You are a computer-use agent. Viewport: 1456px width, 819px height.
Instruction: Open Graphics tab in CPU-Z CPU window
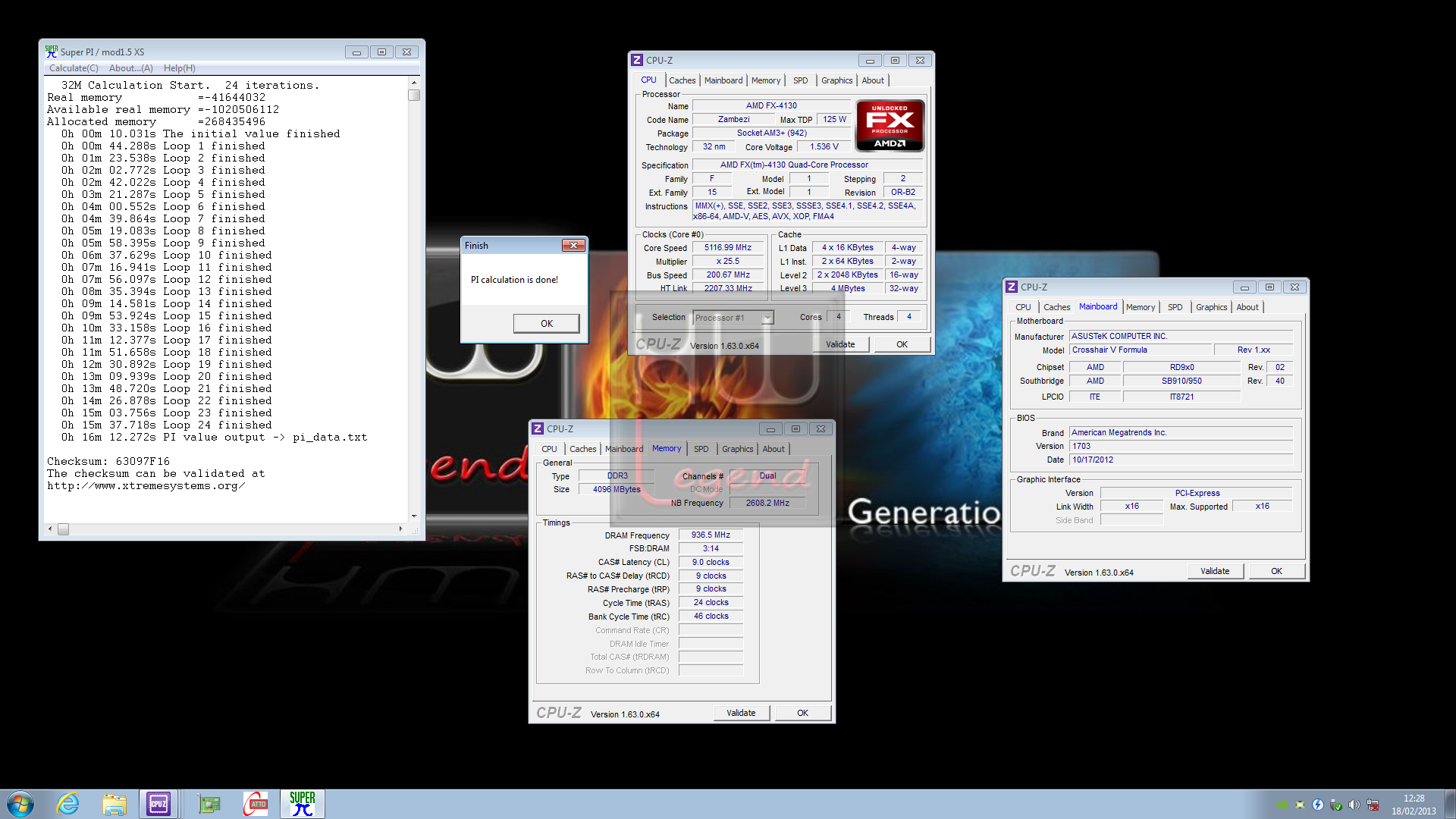[836, 80]
